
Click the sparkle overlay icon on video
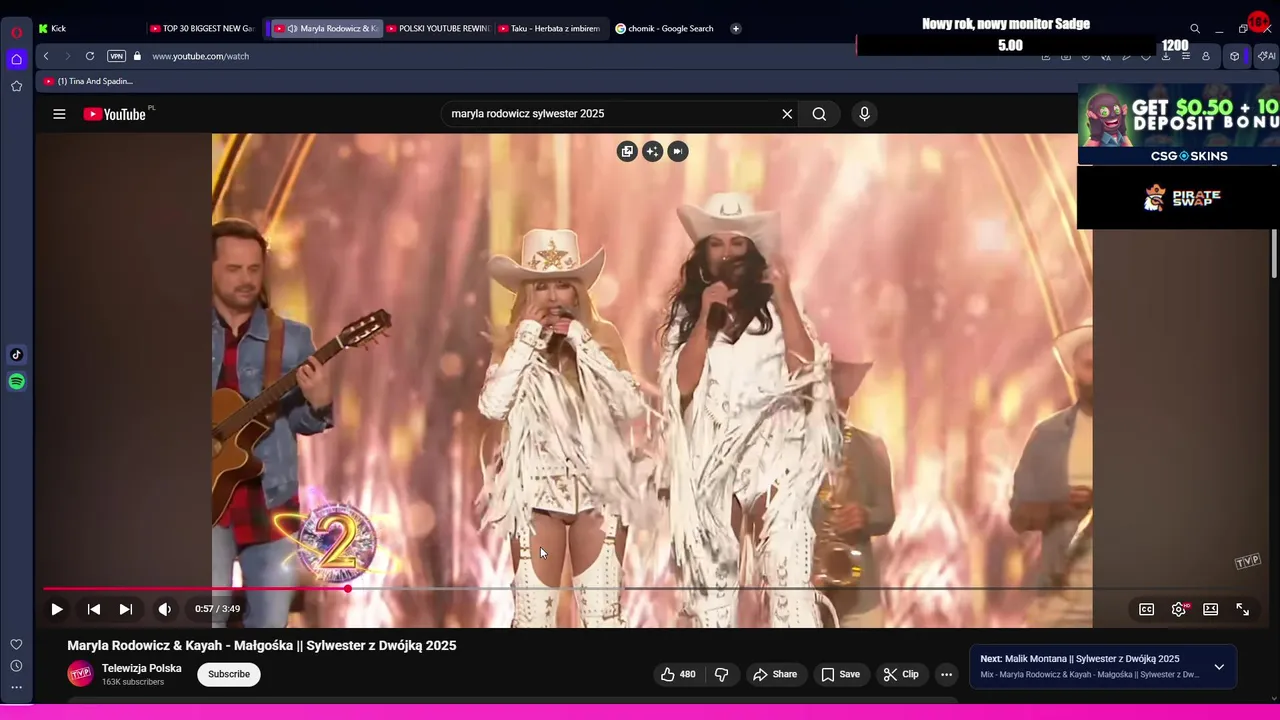[652, 151]
